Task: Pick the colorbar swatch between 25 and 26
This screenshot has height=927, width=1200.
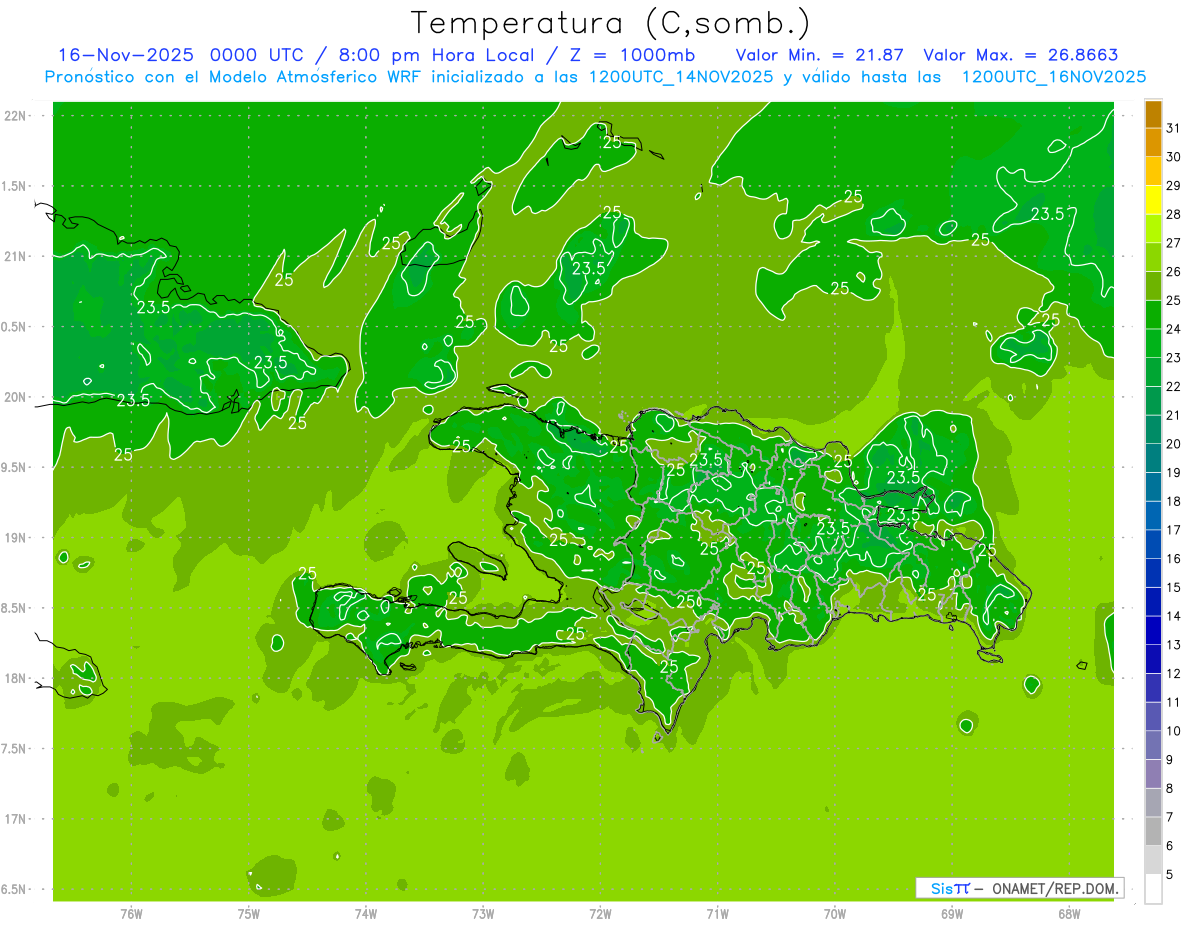Action: (1153, 286)
